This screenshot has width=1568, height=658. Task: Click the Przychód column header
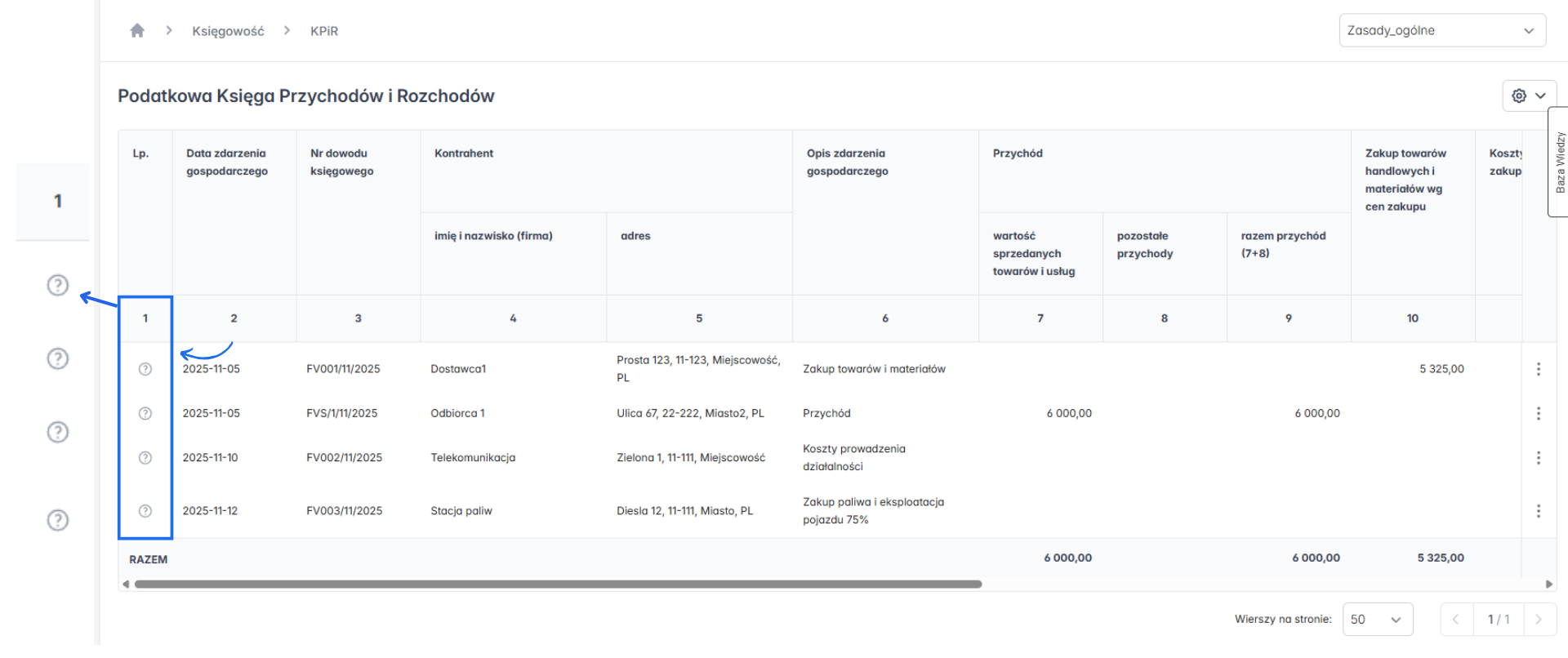1018,153
